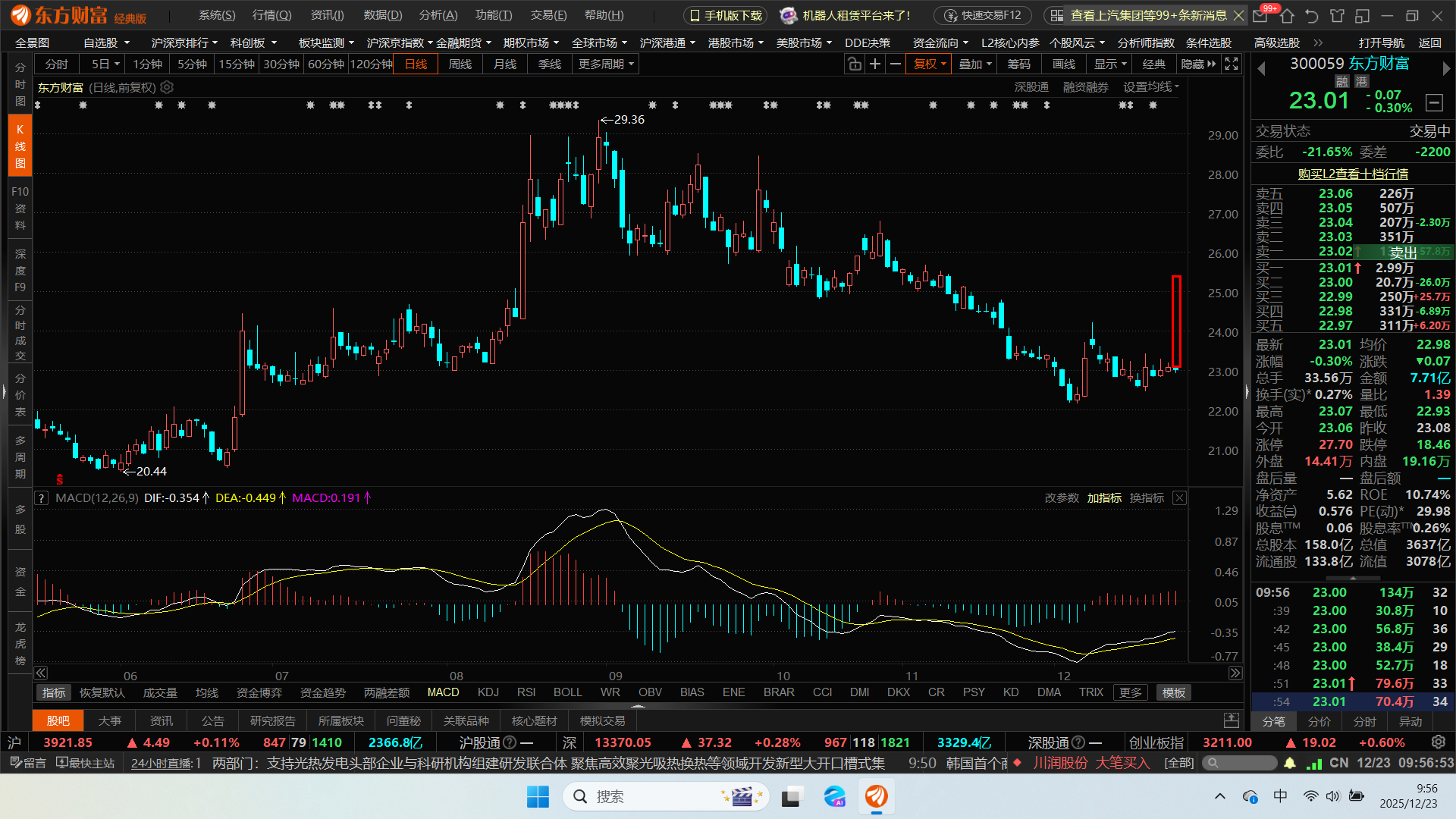Screen dimensions: 1456x819
Task: Expand the 复权 dropdown
Action: pyautogui.click(x=930, y=64)
